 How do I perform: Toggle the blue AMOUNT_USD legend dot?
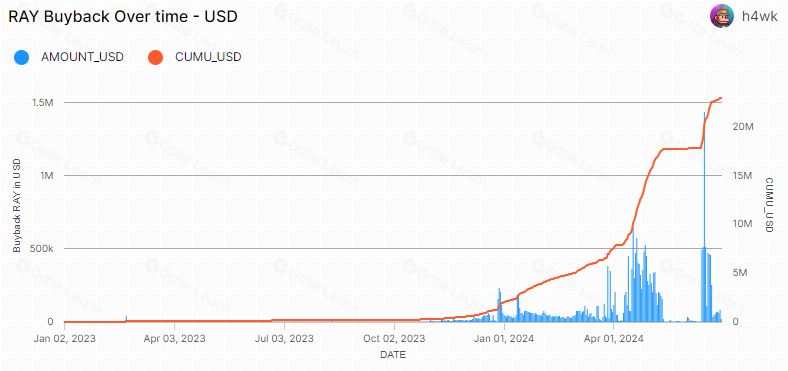[21, 57]
